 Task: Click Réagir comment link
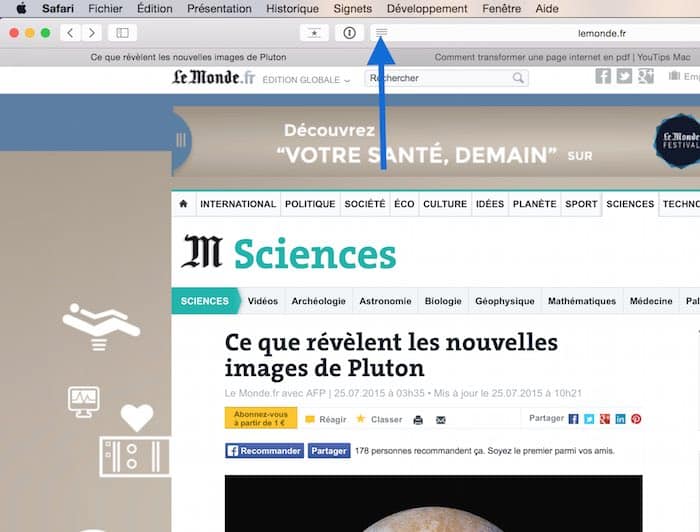point(326,420)
